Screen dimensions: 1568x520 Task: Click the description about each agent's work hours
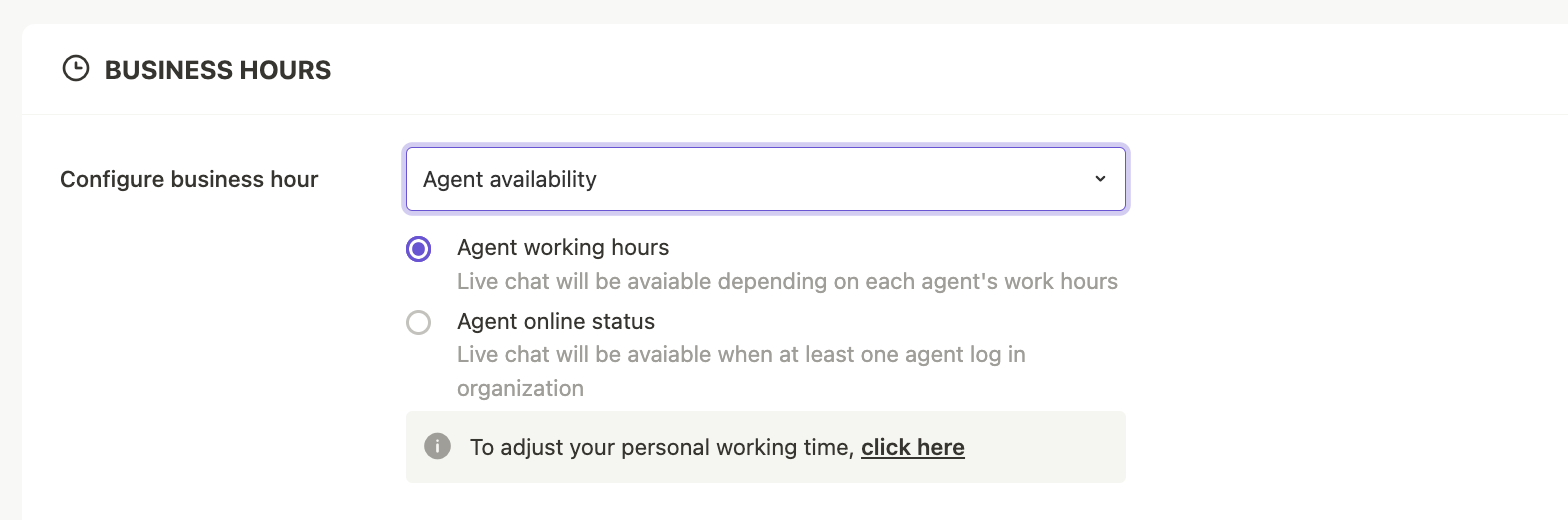click(x=787, y=281)
